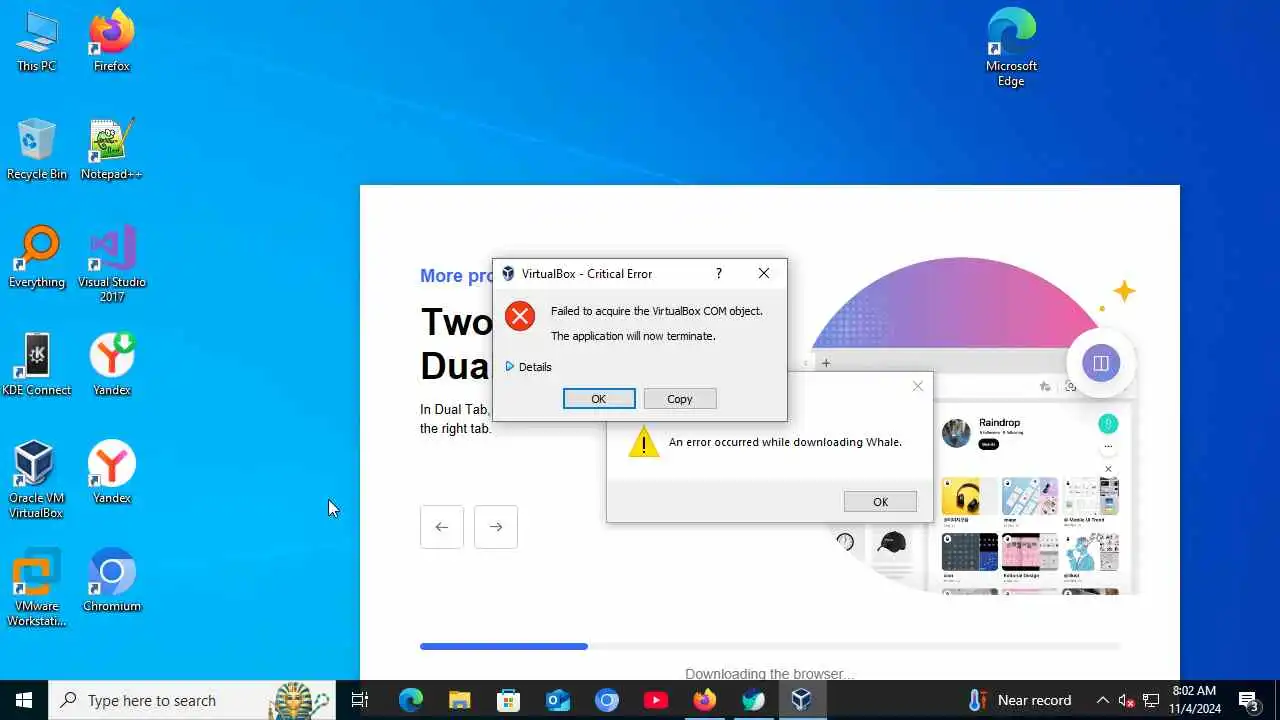This screenshot has height=720, width=1280.
Task: Open File Explorer from the taskbar
Action: click(459, 700)
